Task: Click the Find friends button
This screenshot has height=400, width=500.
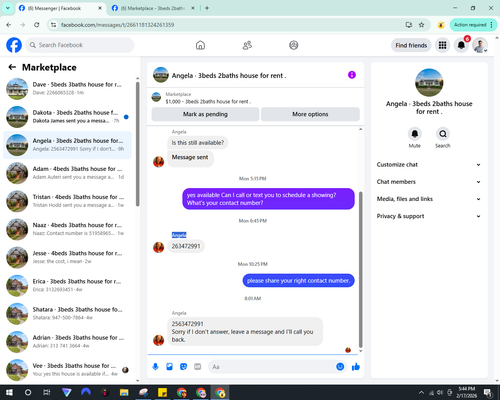Action: tap(411, 45)
